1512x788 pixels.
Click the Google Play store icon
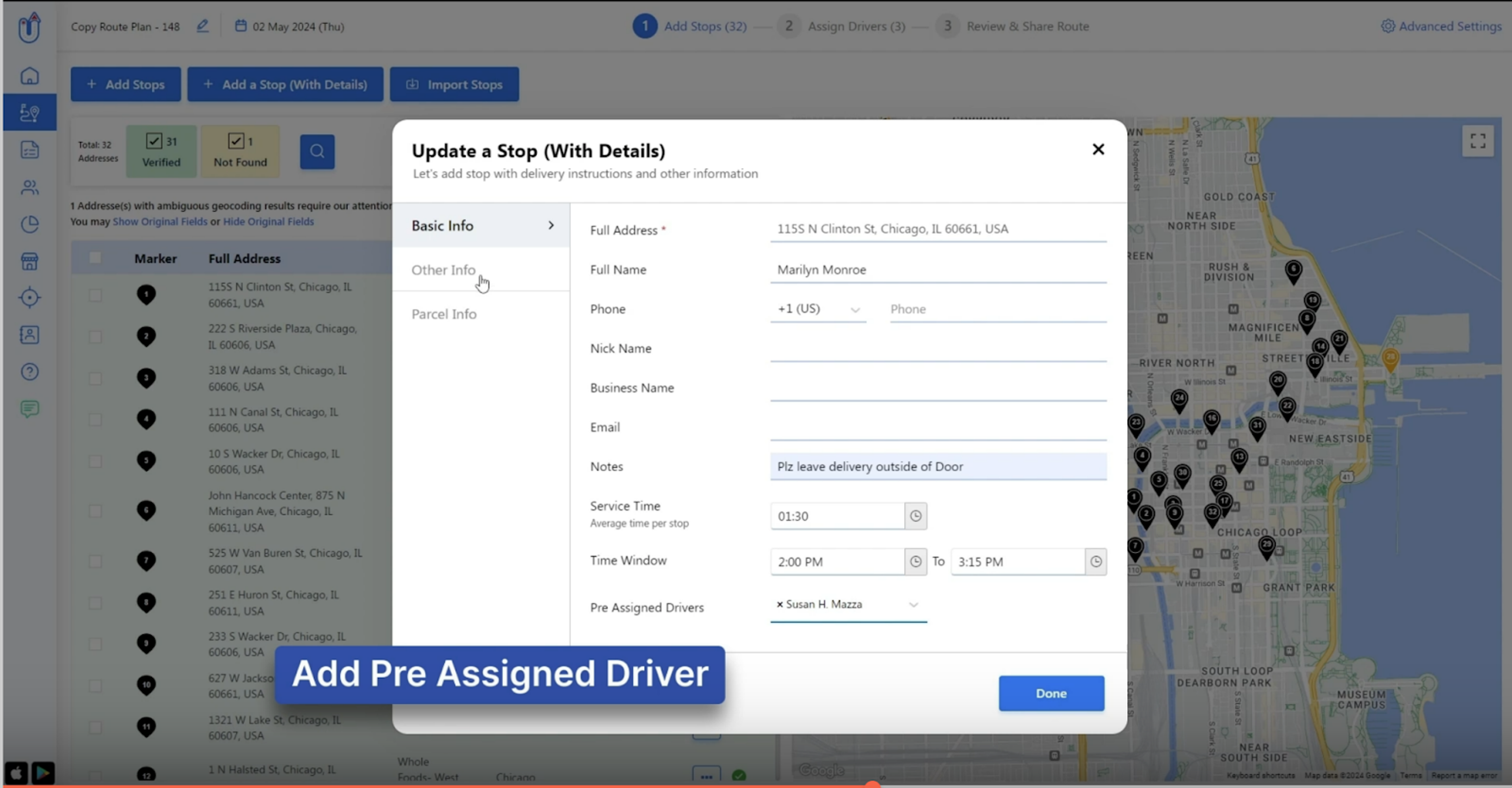43,773
